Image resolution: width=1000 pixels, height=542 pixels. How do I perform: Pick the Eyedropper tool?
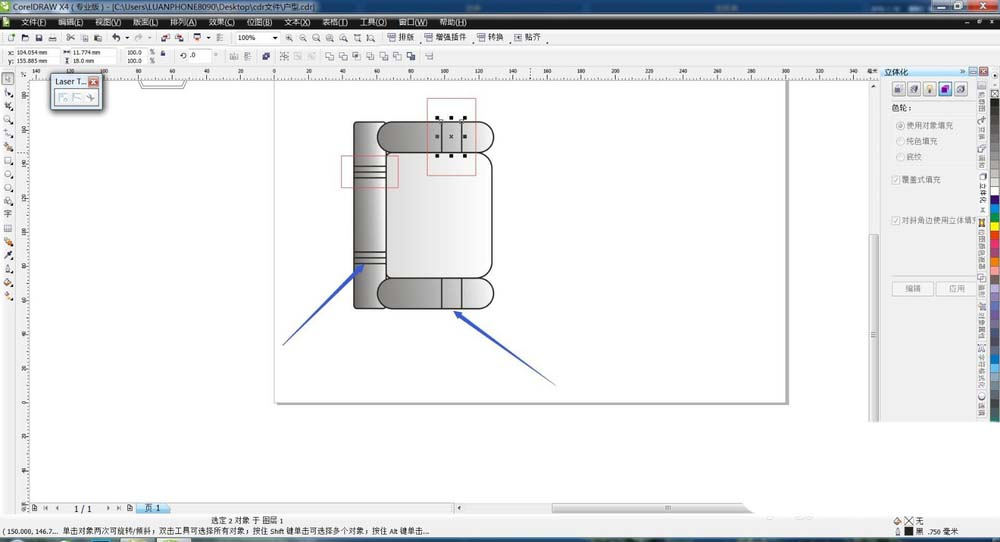(x=8, y=255)
